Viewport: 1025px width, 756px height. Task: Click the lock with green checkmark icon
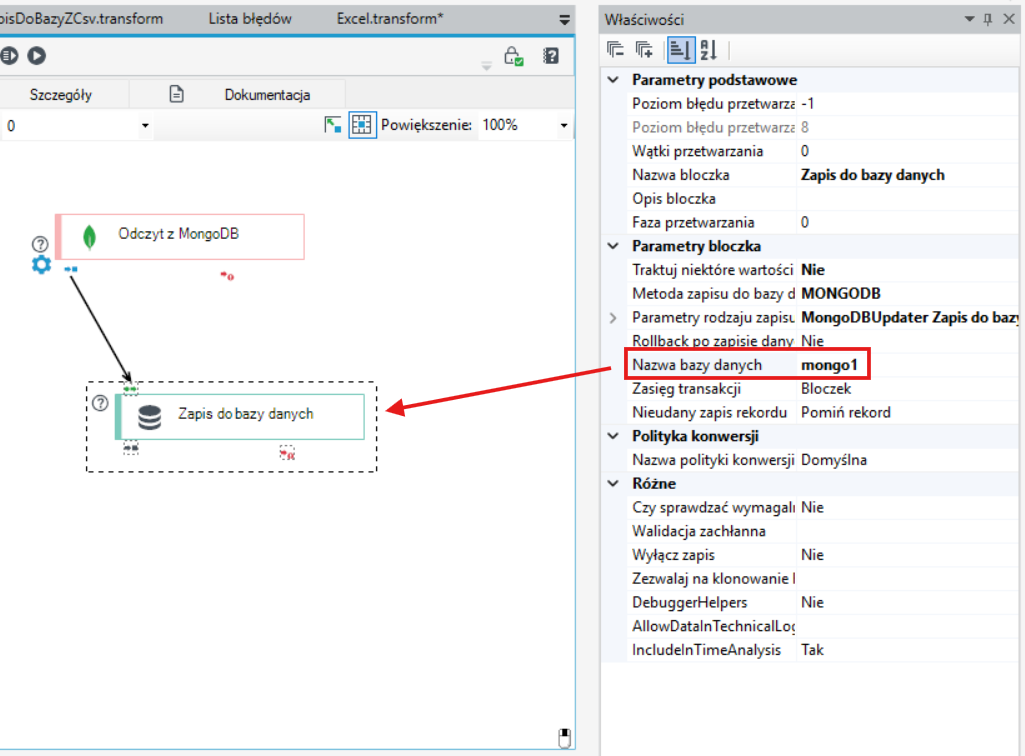click(x=513, y=56)
